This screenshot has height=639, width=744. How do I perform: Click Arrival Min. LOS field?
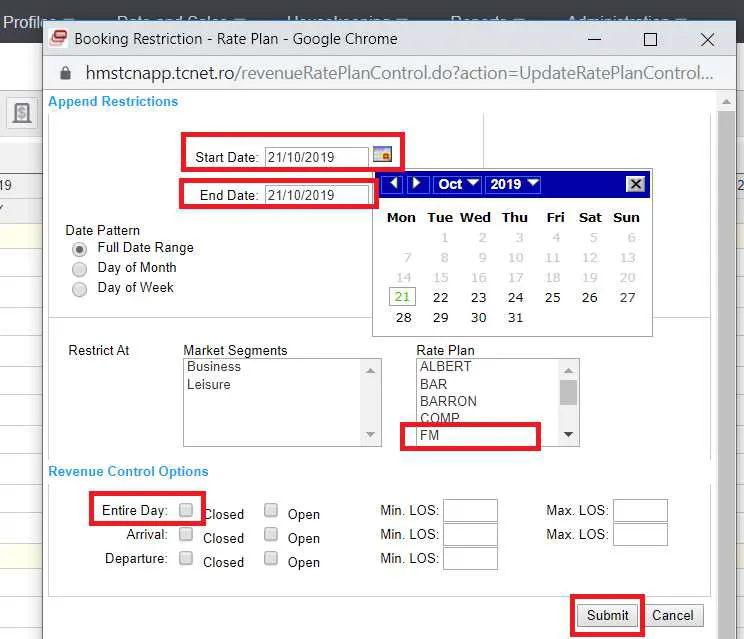(470, 535)
